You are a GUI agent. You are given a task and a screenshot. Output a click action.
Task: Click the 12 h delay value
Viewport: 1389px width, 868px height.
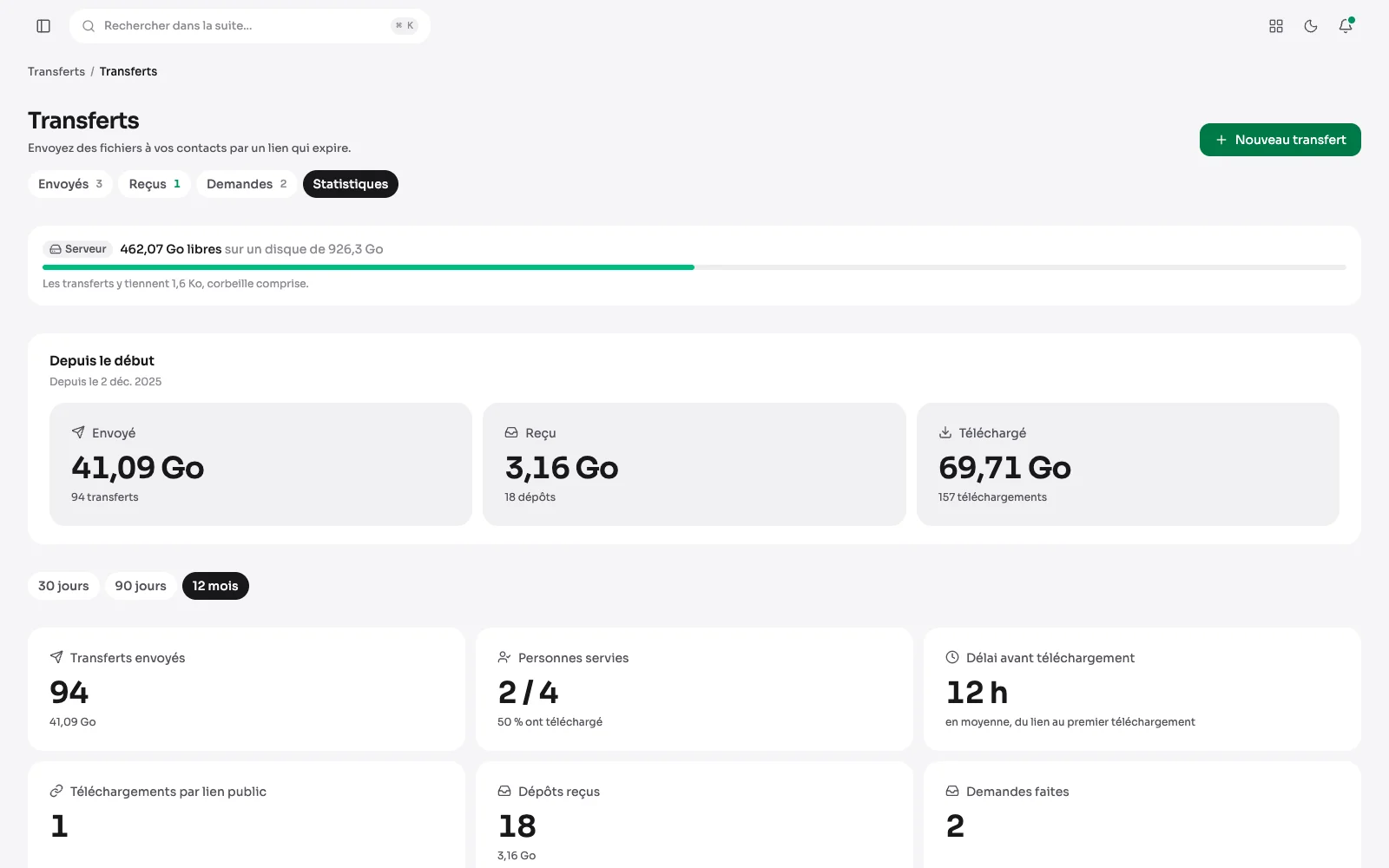click(x=977, y=693)
